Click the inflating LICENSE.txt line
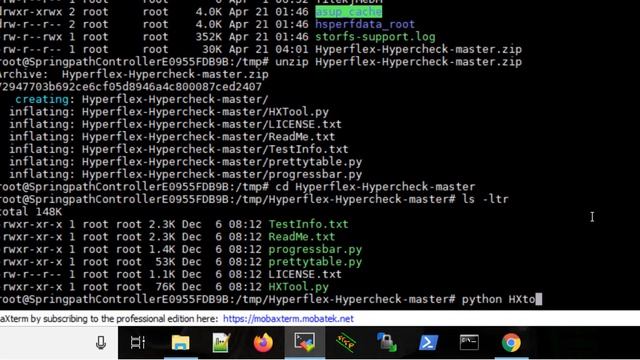This screenshot has width=640, height=360. (x=175, y=124)
